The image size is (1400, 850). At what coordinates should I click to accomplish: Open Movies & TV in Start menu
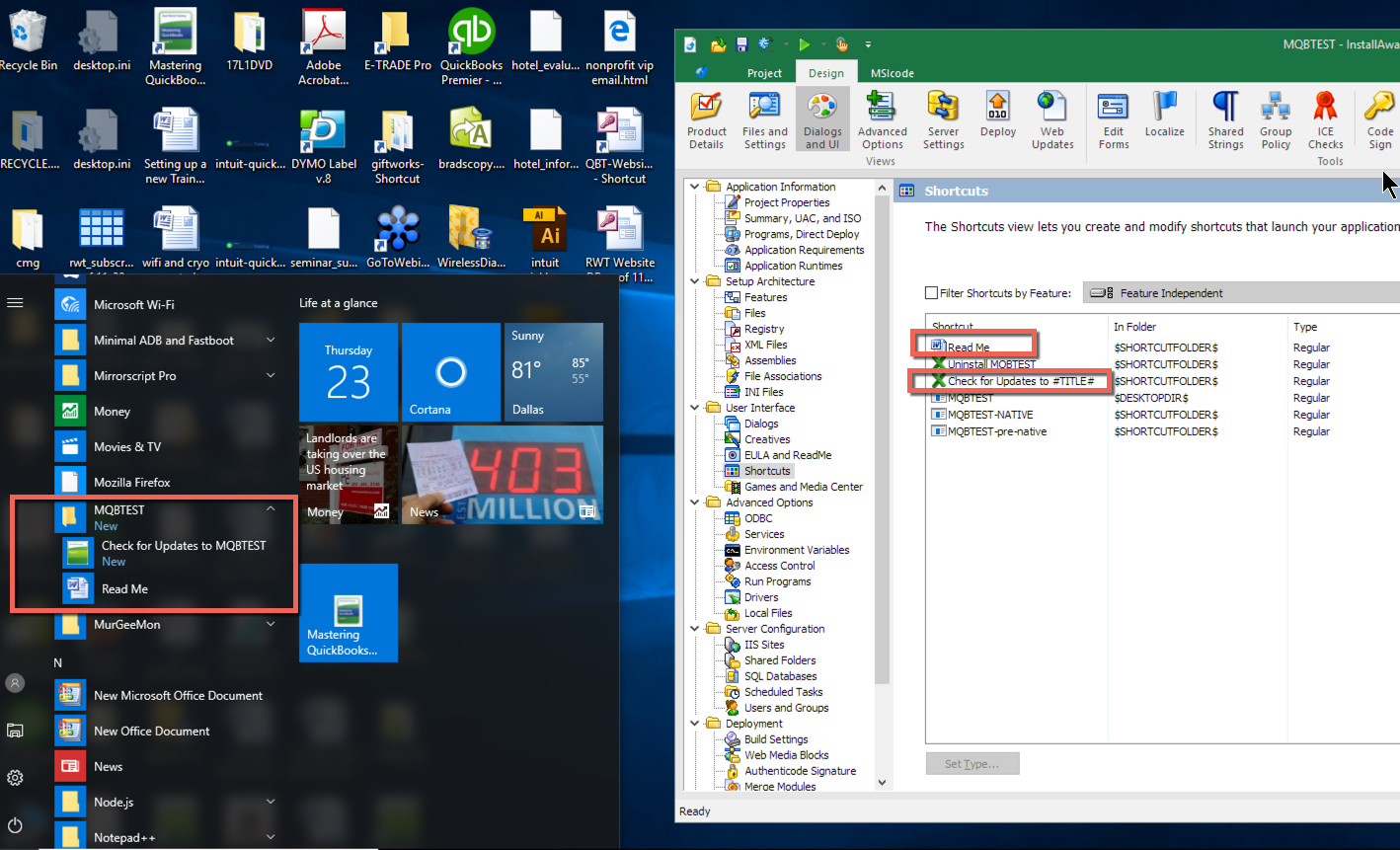(126, 446)
